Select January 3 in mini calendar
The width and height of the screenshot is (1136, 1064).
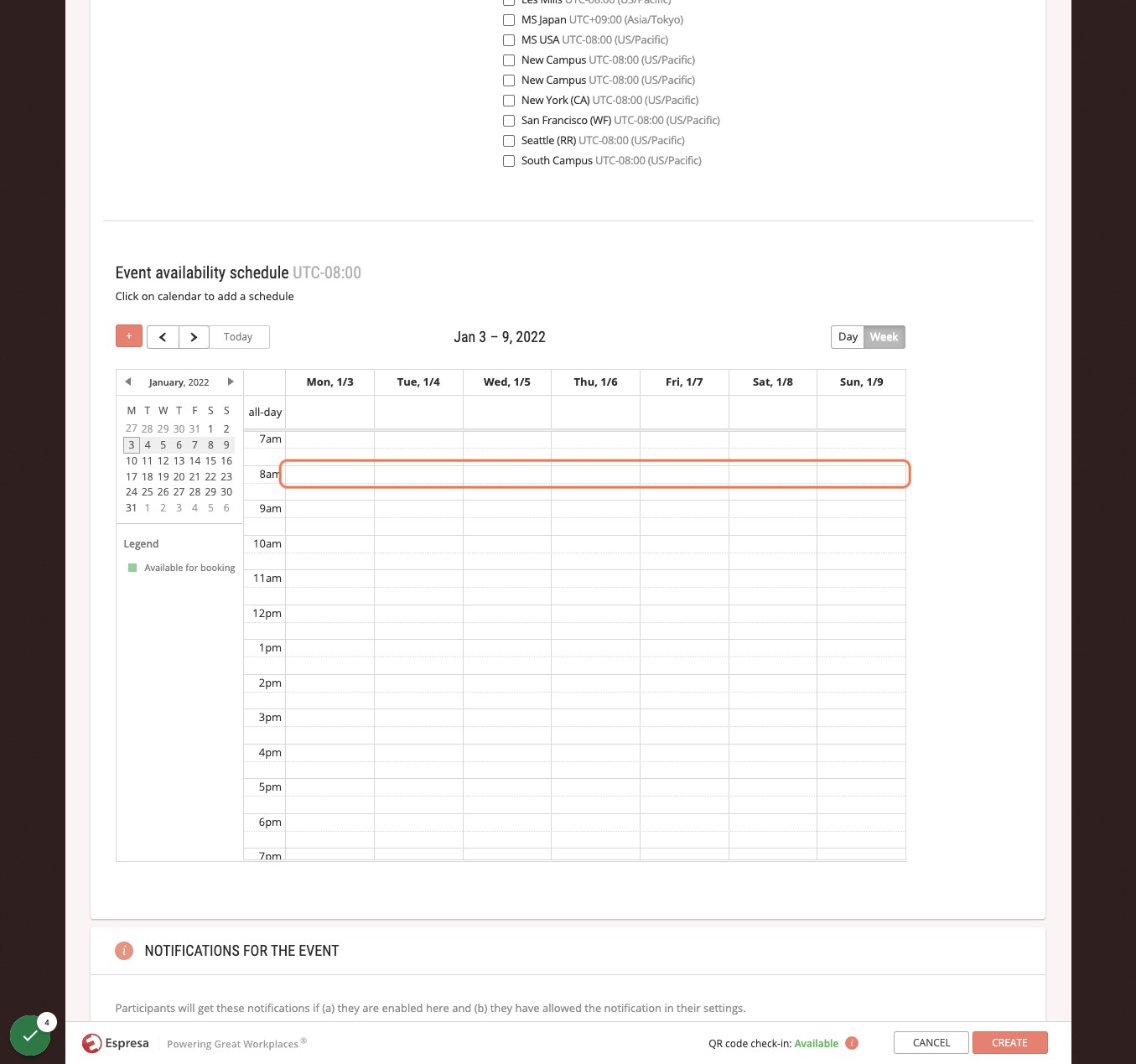point(132,444)
